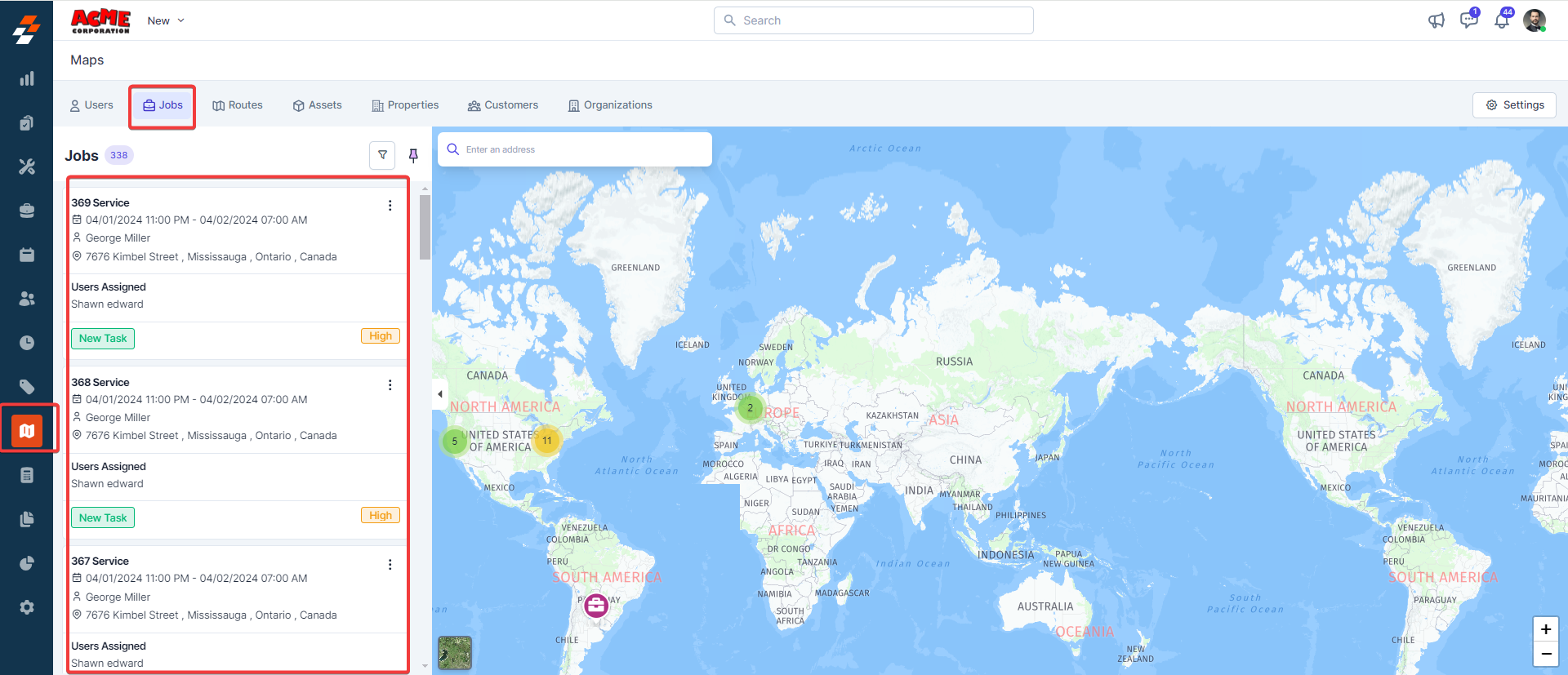Click the Maps page heading
The width and height of the screenshot is (1568, 675).
pos(87,60)
